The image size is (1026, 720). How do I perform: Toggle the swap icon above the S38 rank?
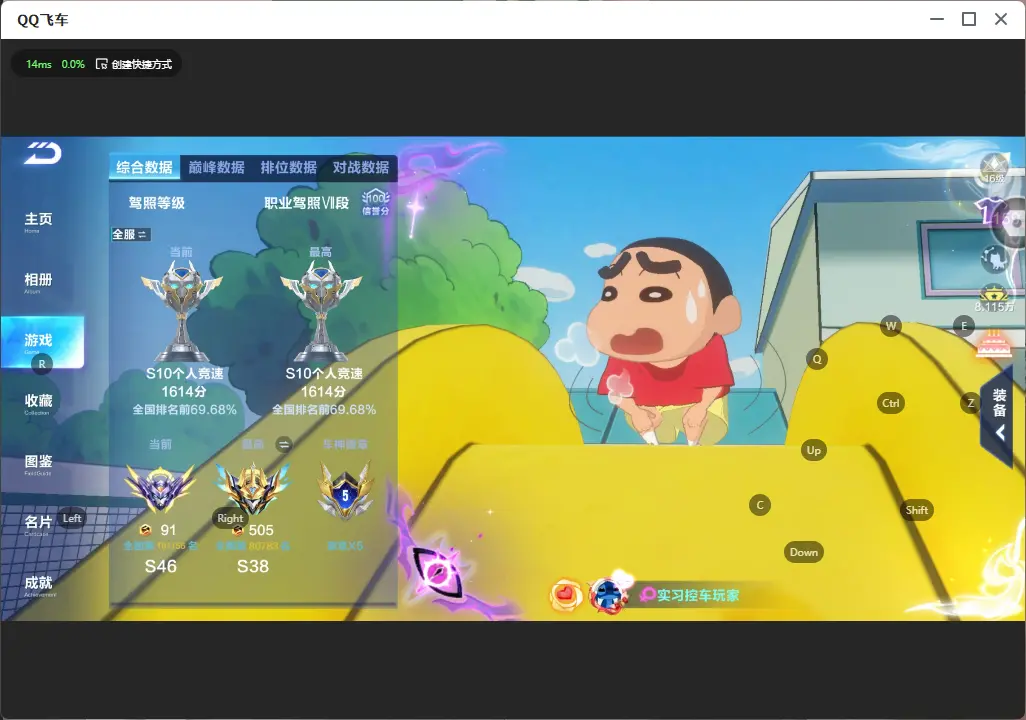tap(284, 445)
